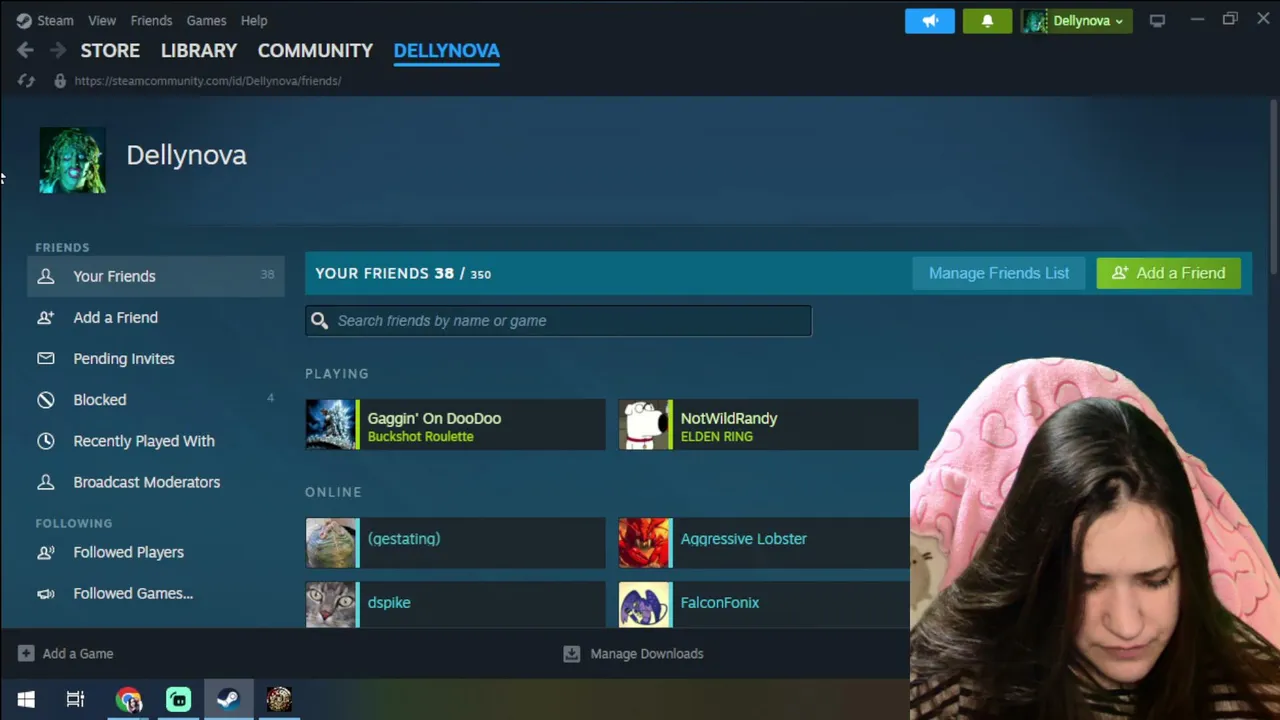Click the Add a Friend sidebar icon
Image resolution: width=1280 pixels, height=720 pixels.
click(x=46, y=317)
